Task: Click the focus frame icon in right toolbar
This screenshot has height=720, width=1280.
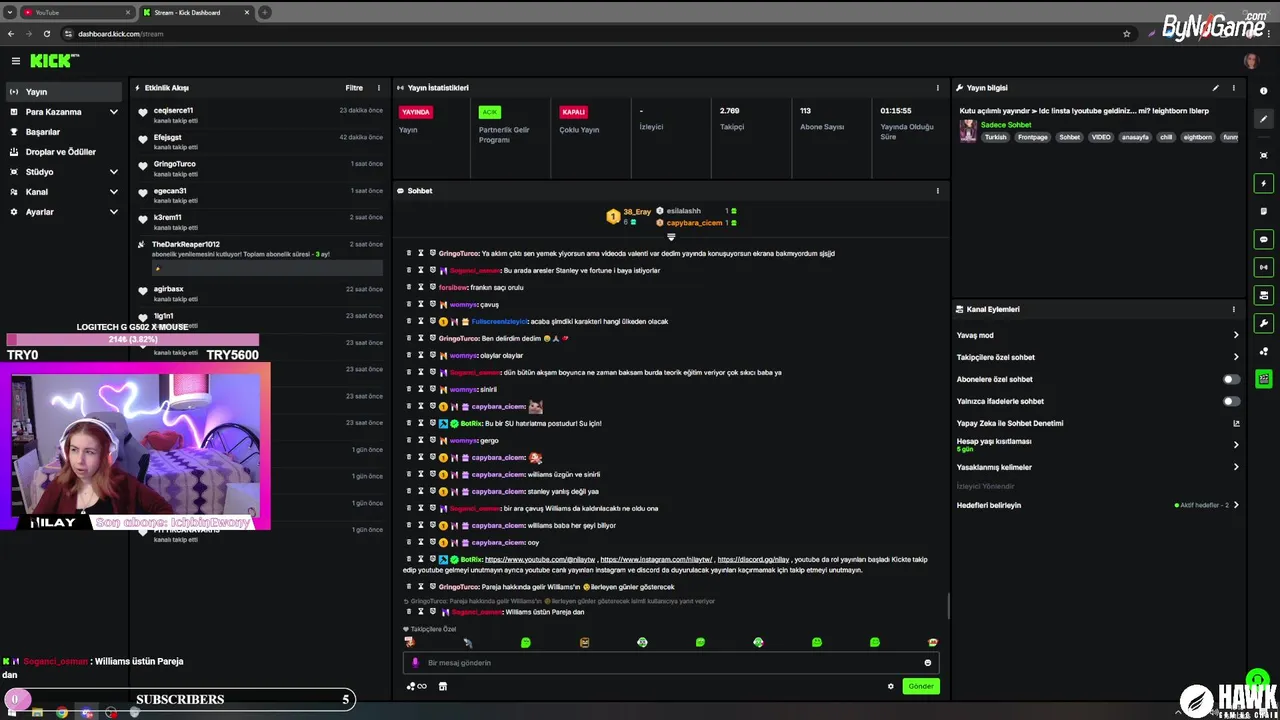Action: tap(1264, 155)
